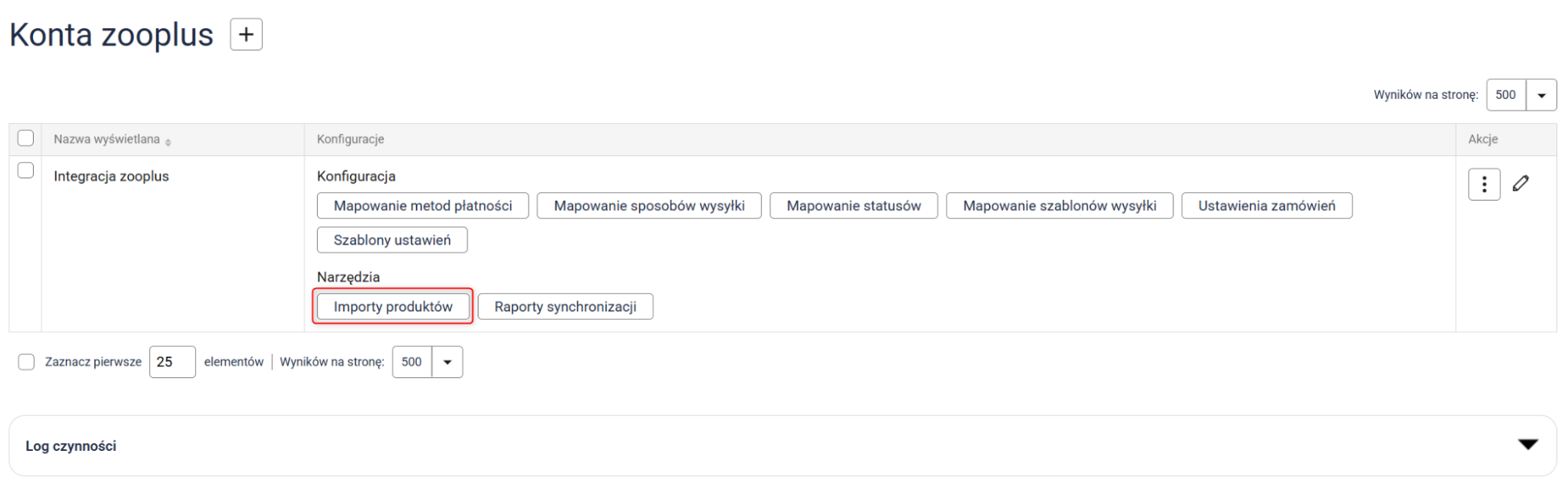Screen dimensions: 1568x487
Task: Click the Konfiguracje column header
Action: tap(351, 139)
